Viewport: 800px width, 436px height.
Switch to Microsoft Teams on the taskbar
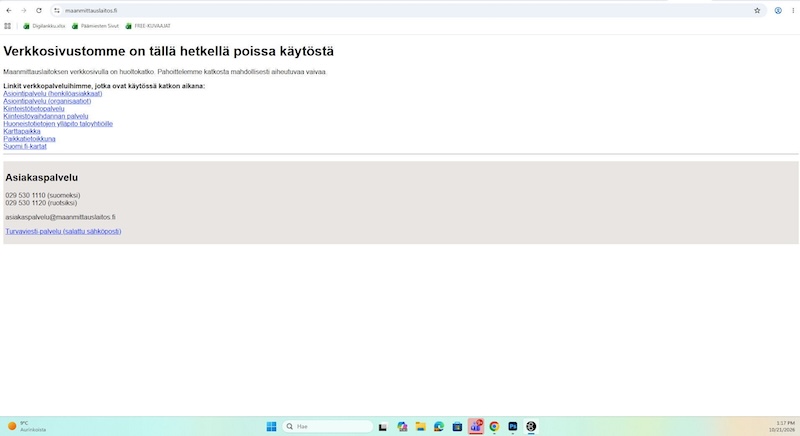pos(476,426)
